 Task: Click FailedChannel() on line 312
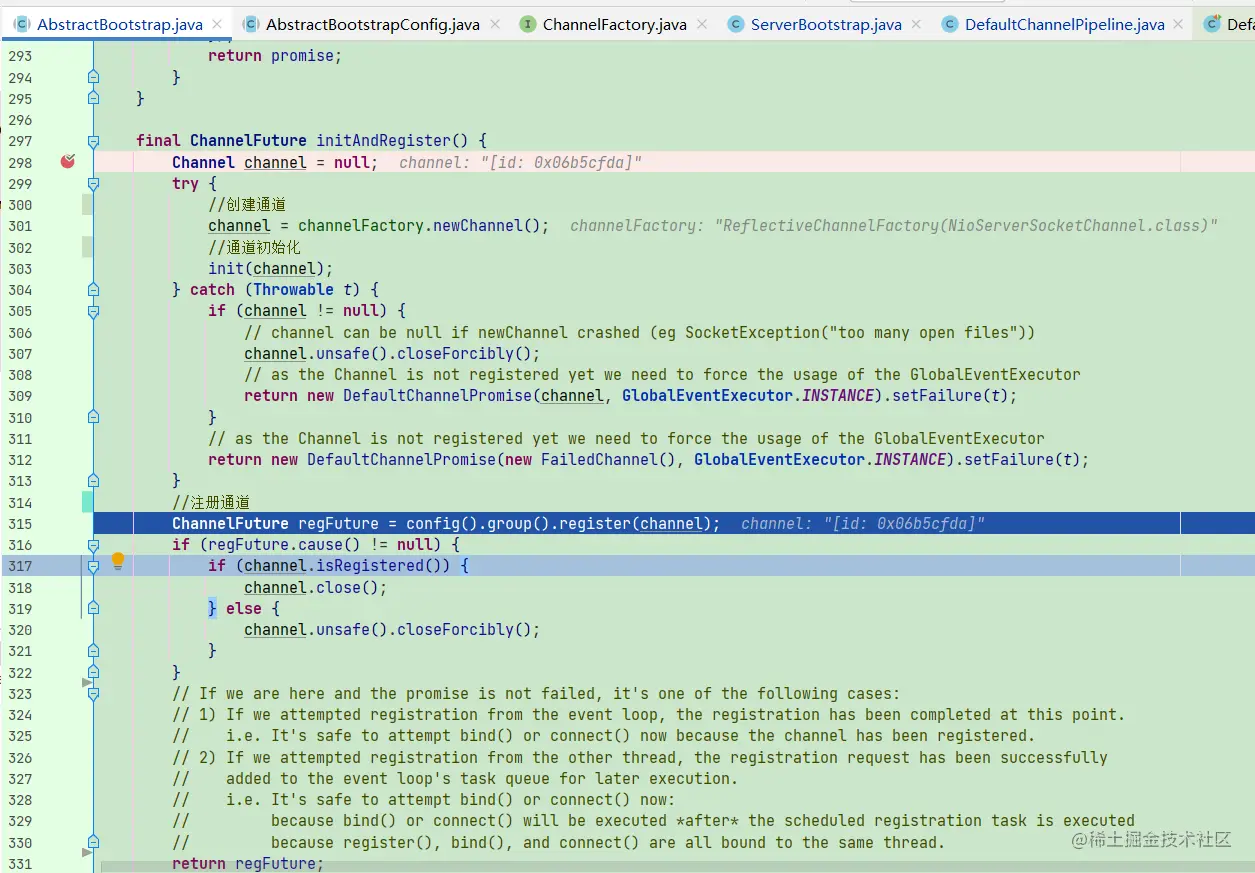(x=608, y=460)
